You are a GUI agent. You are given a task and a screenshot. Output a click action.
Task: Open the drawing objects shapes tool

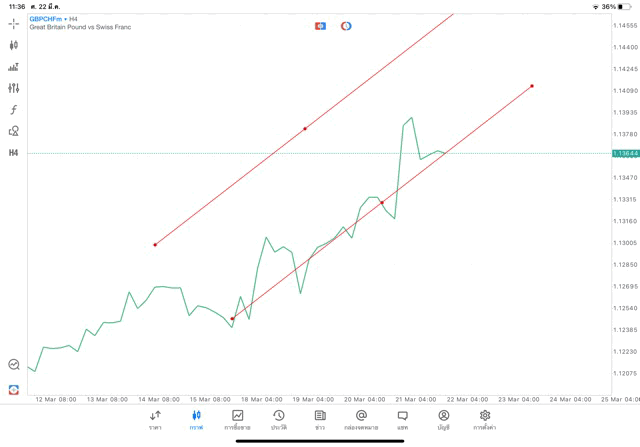(14, 131)
